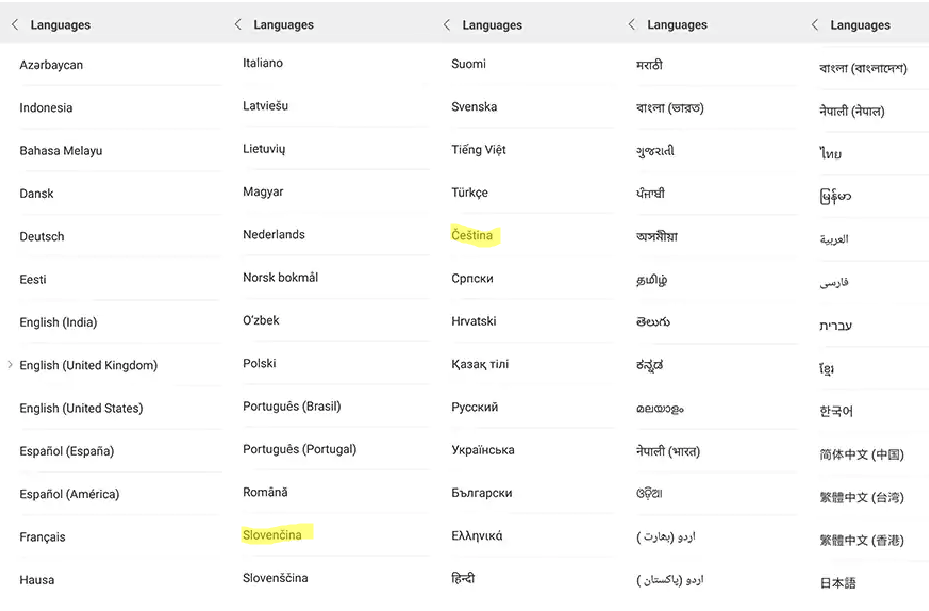Pick Español (España) option
The width and height of the screenshot is (929, 611).
67,451
